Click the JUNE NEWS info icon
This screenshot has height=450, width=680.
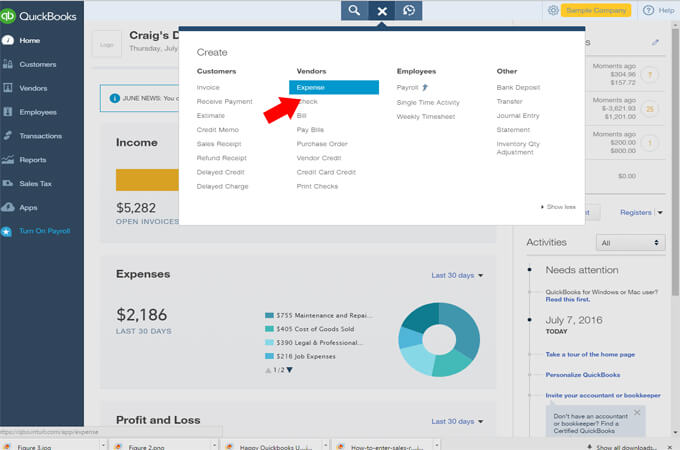114,98
